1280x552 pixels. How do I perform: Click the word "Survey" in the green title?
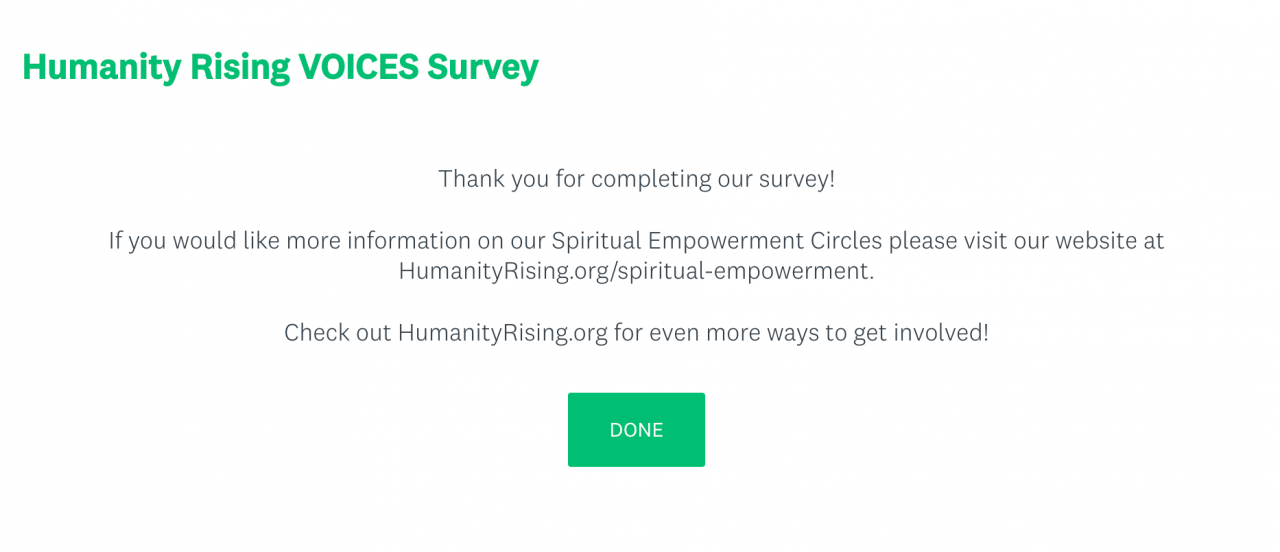[x=483, y=67]
